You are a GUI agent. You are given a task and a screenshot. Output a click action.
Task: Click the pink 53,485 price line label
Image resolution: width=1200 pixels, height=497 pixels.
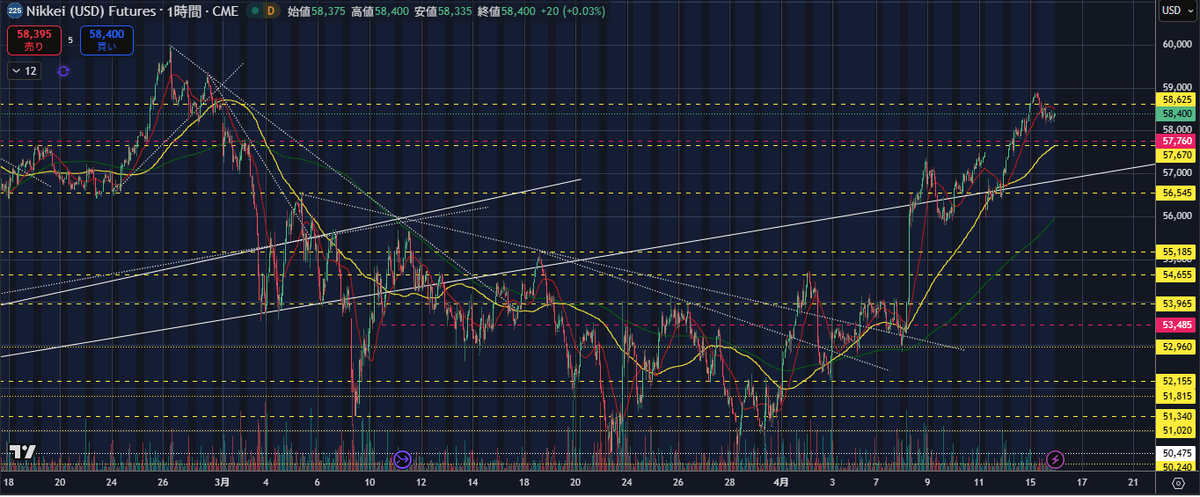1176,325
